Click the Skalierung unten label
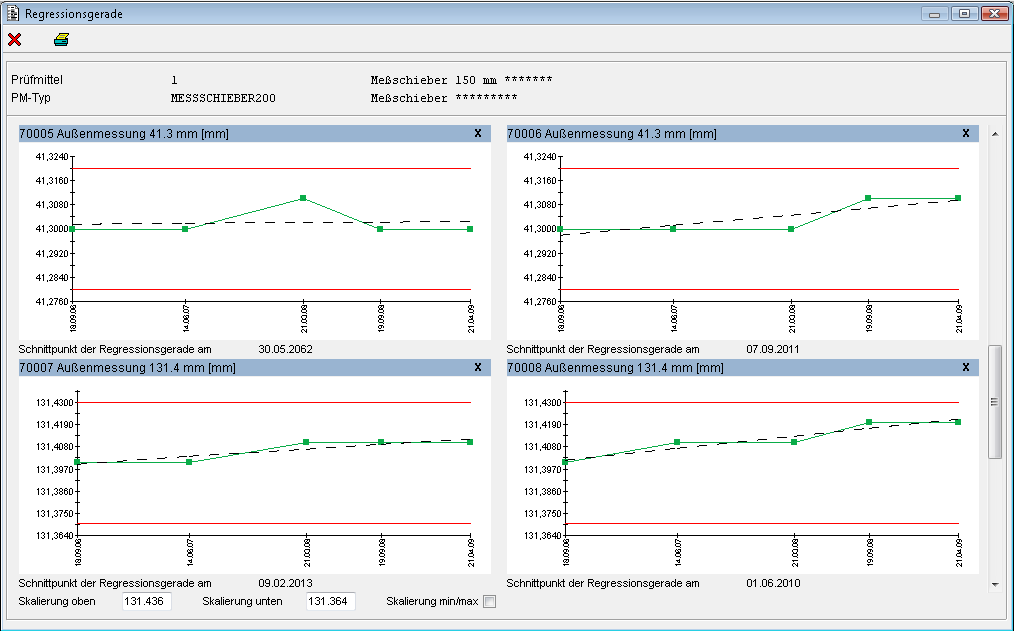1014x631 pixels. click(x=243, y=601)
